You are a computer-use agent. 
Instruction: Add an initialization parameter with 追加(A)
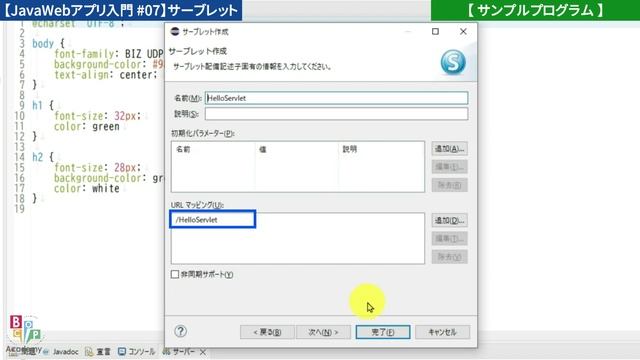tap(449, 149)
